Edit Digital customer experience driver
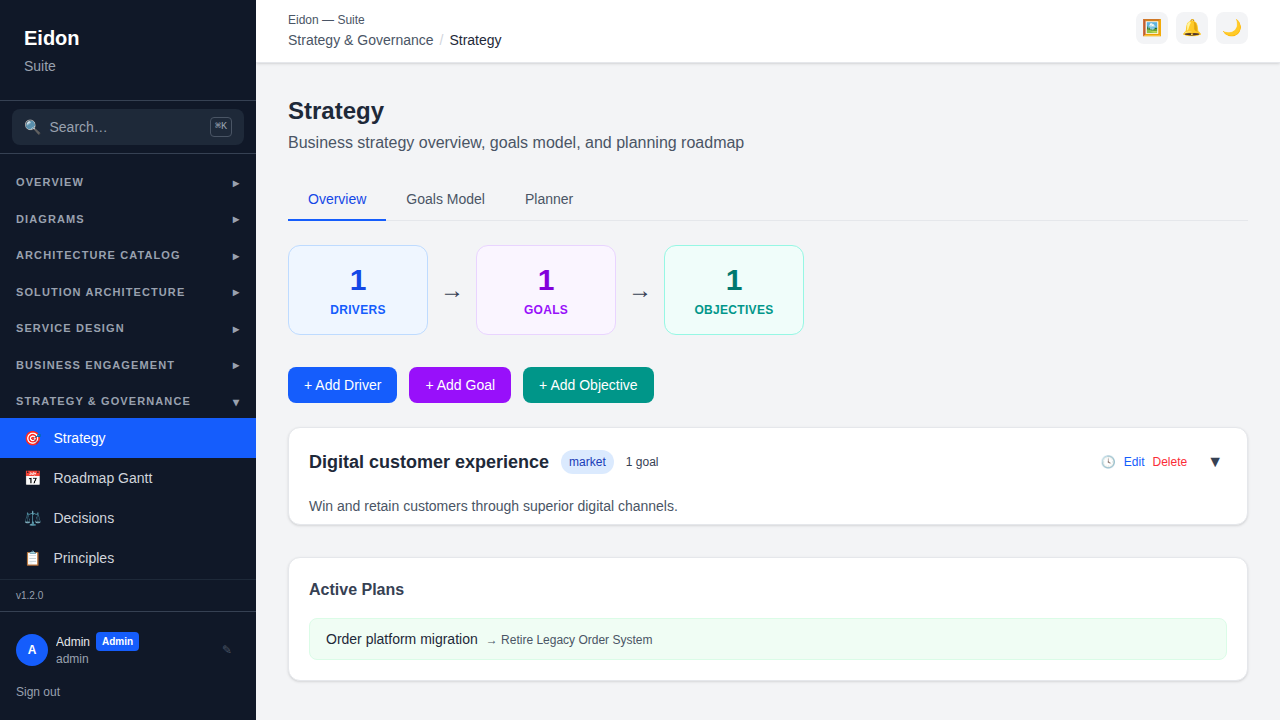The image size is (1280, 720). pos(1134,462)
